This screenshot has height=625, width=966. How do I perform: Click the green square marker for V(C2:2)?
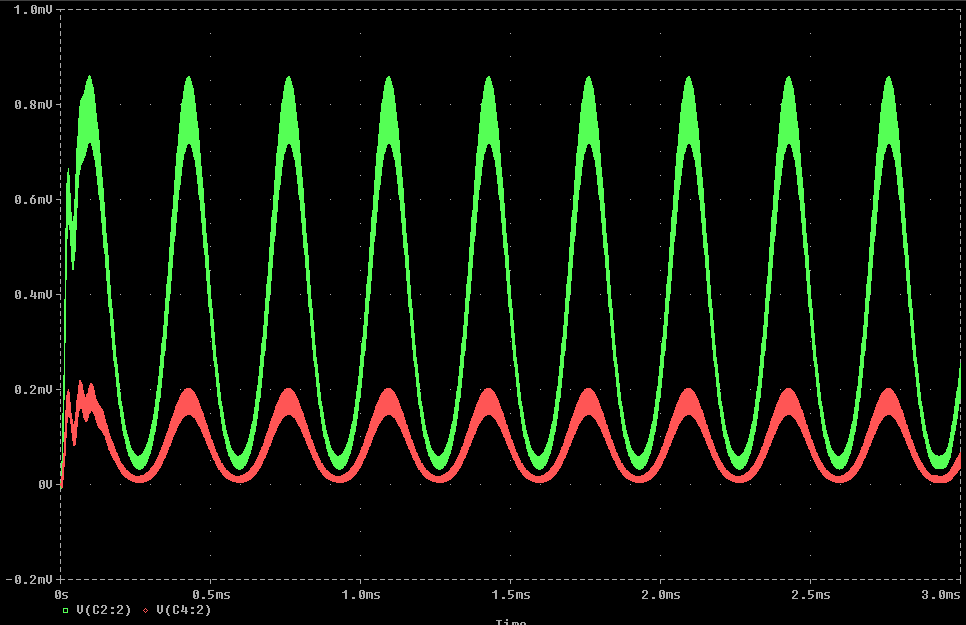(65, 611)
